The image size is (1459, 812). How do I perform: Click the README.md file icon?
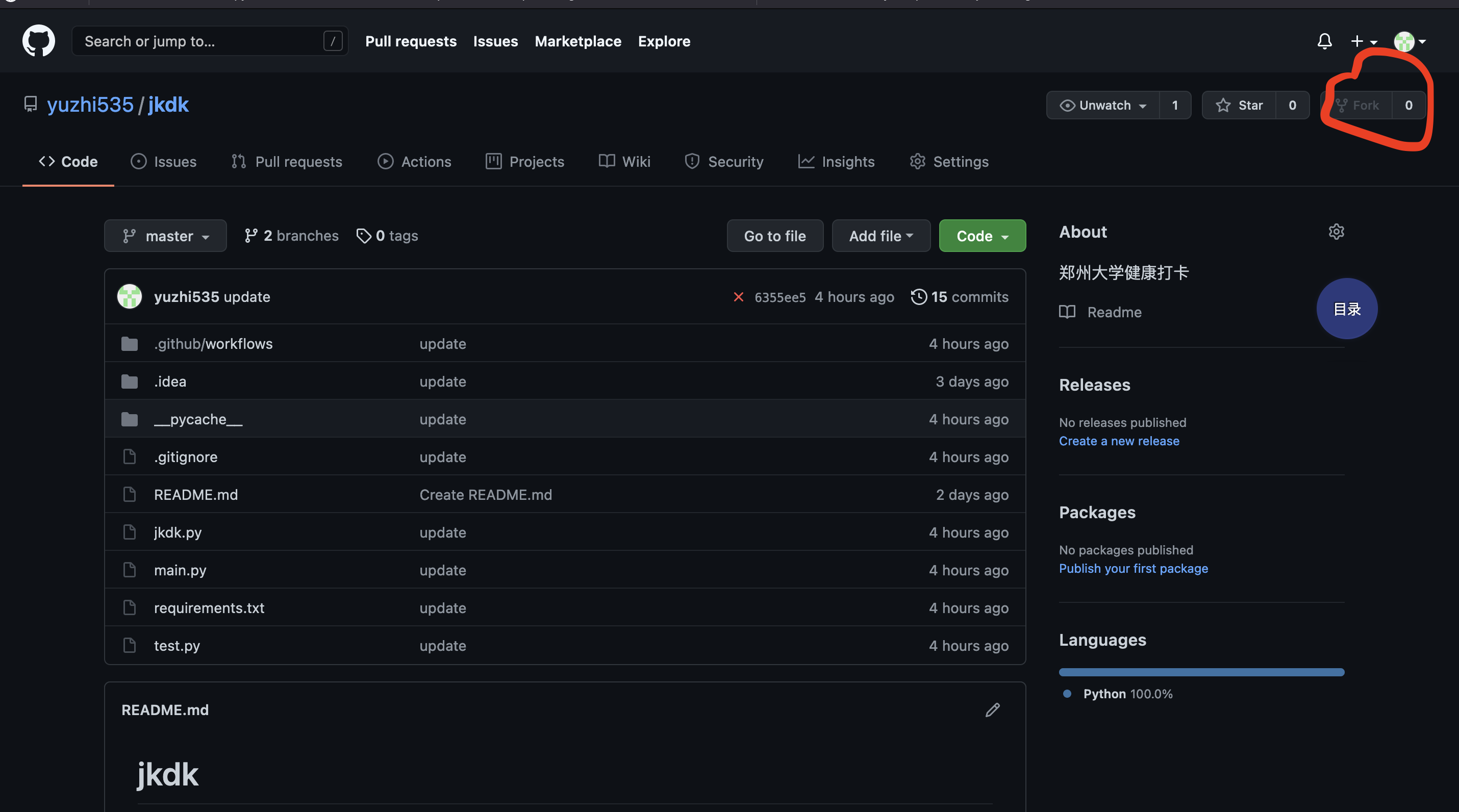[x=129, y=494]
